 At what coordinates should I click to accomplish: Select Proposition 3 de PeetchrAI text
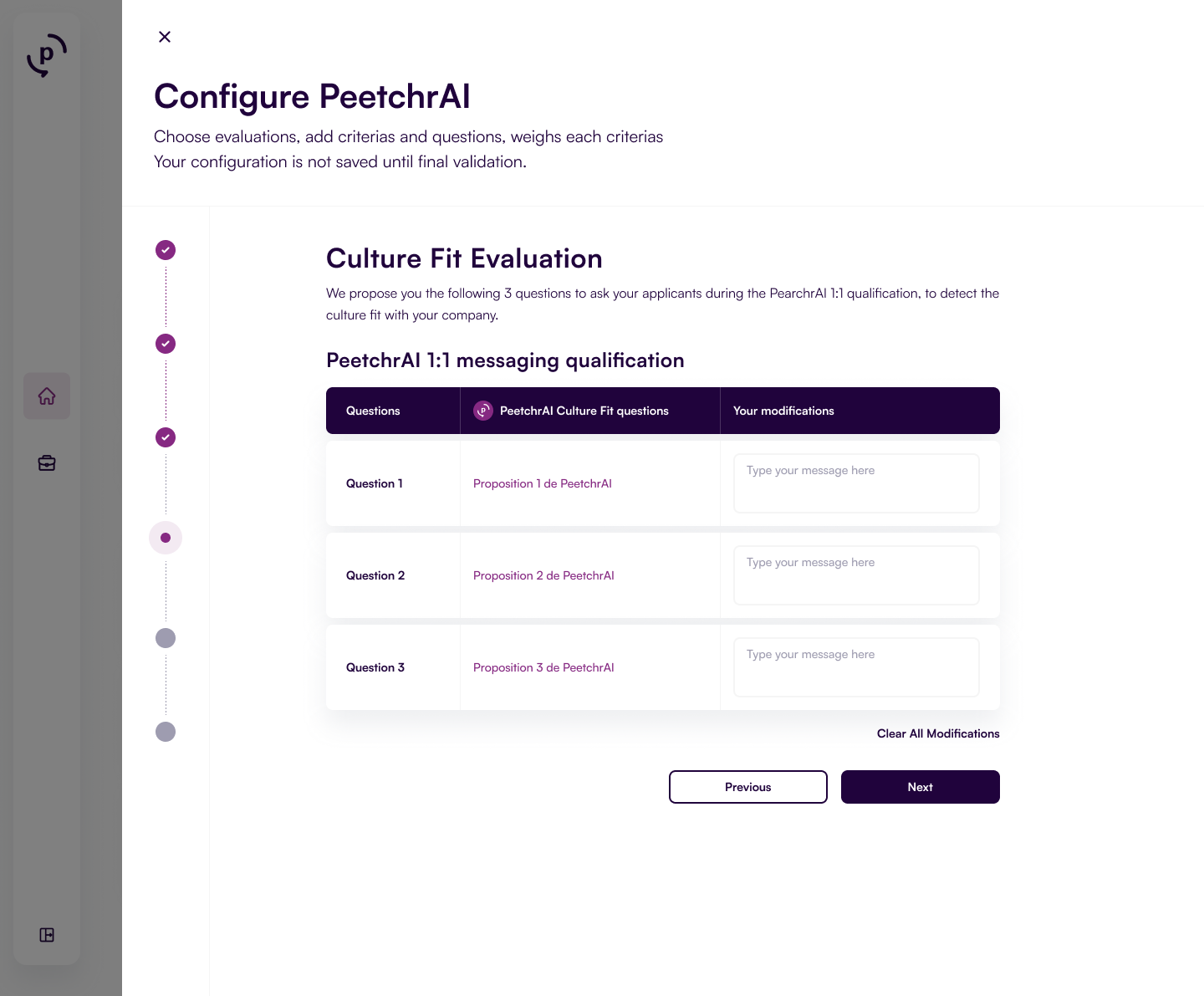point(543,667)
